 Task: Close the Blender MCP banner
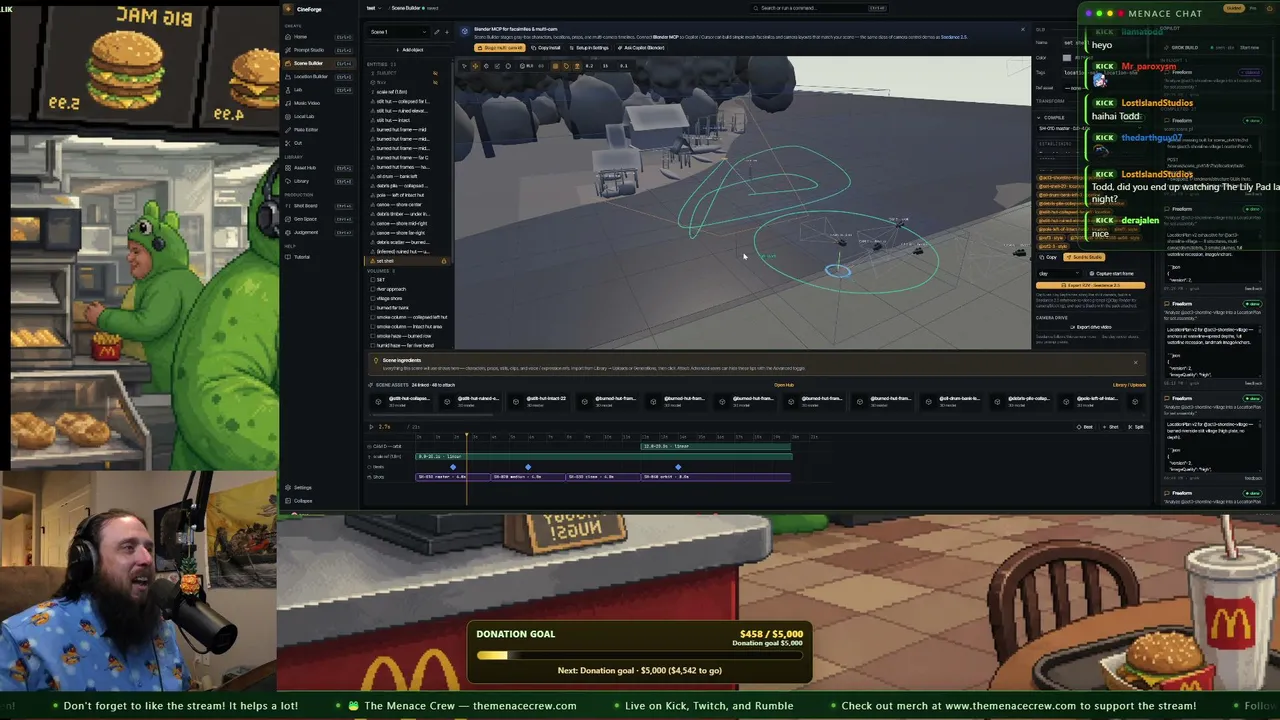[x=1022, y=30]
